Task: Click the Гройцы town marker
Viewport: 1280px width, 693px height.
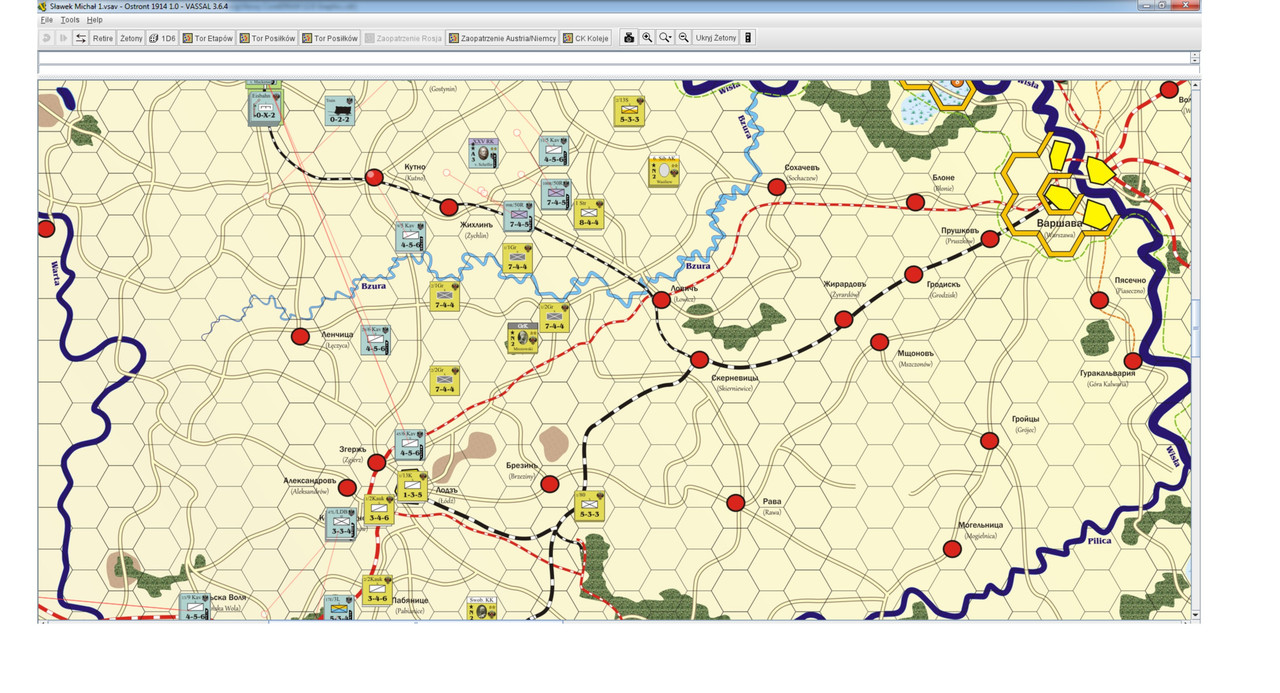Action: coord(990,441)
